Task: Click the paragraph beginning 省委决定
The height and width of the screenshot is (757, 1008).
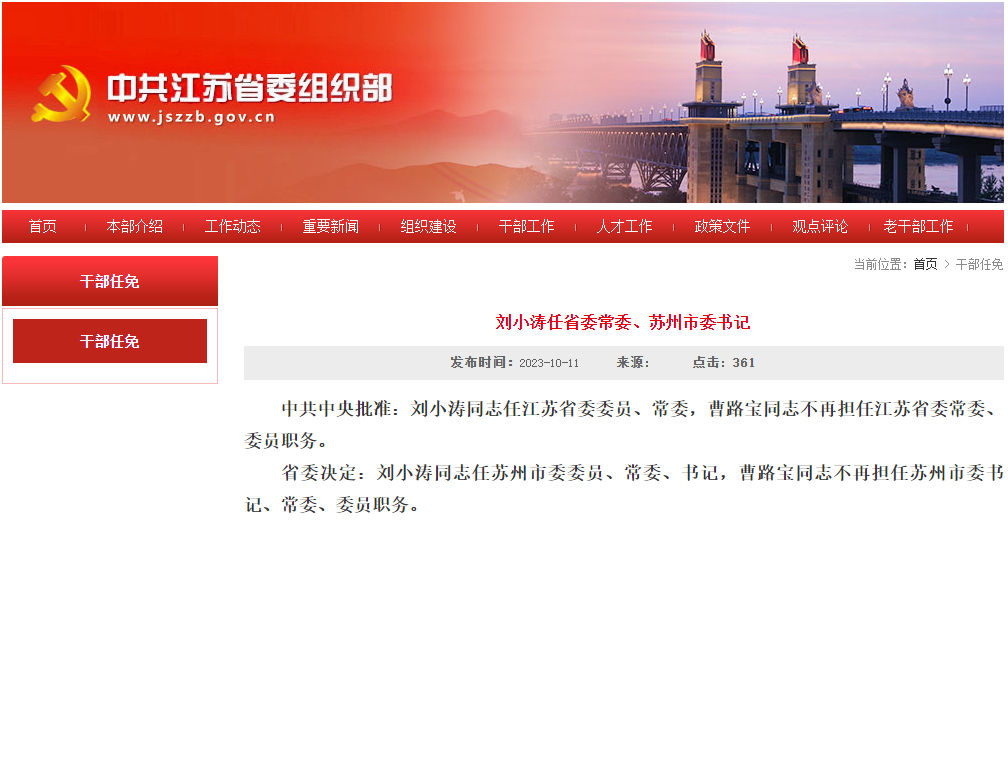Action: tap(624, 488)
